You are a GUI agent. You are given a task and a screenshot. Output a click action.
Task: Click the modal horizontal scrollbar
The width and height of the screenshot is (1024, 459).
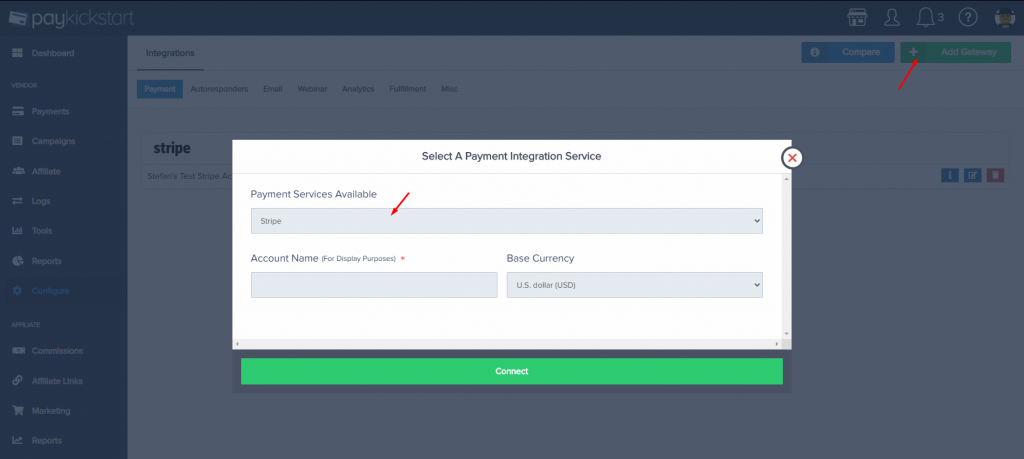click(x=506, y=344)
